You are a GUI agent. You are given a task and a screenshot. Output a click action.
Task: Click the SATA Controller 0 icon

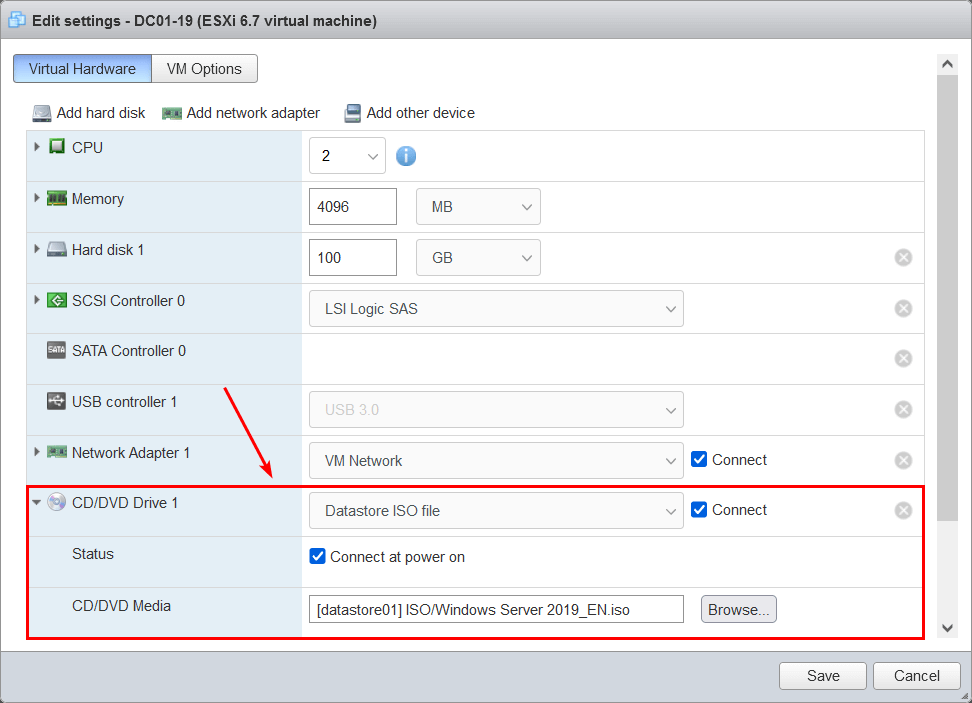pos(56,350)
